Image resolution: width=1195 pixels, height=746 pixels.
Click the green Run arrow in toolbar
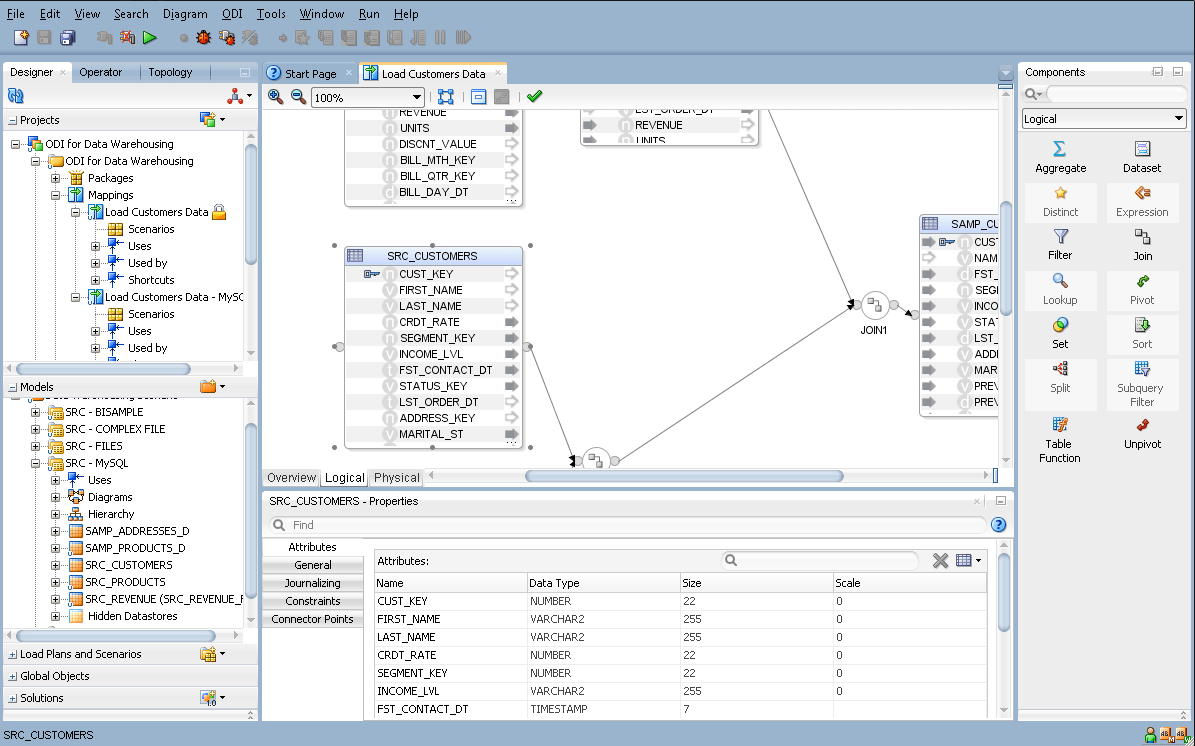click(x=150, y=35)
